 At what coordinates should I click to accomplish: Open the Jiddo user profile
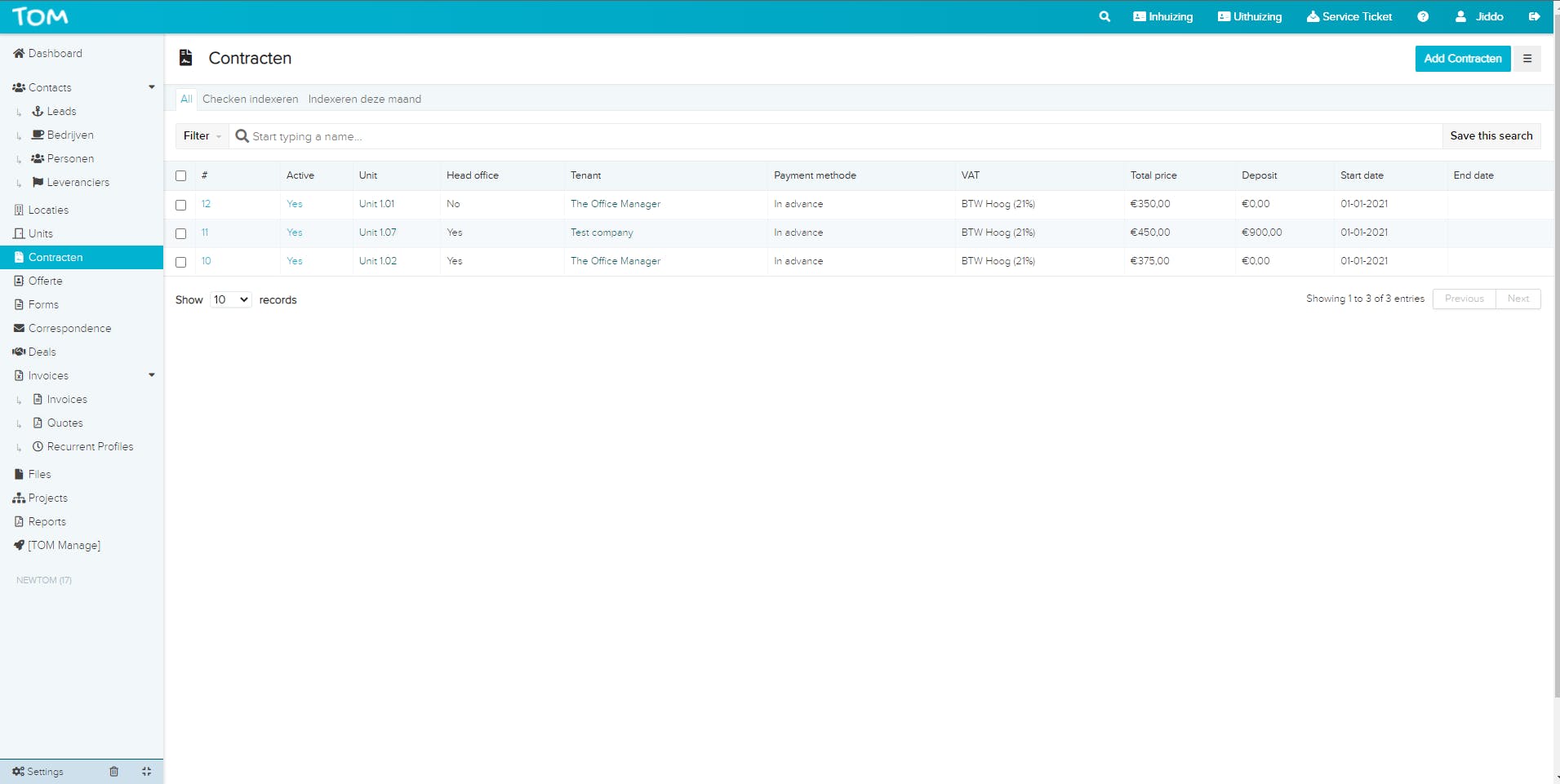click(x=1479, y=16)
